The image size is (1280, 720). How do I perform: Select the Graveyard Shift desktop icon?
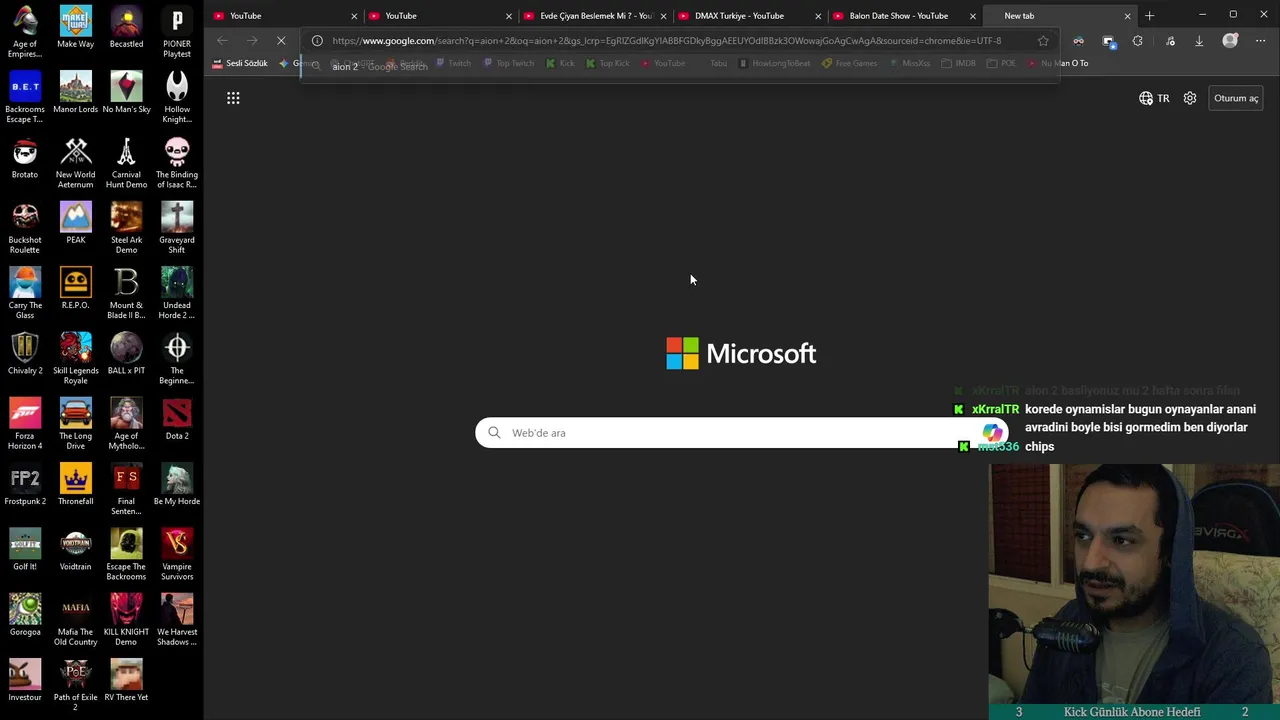(x=177, y=228)
